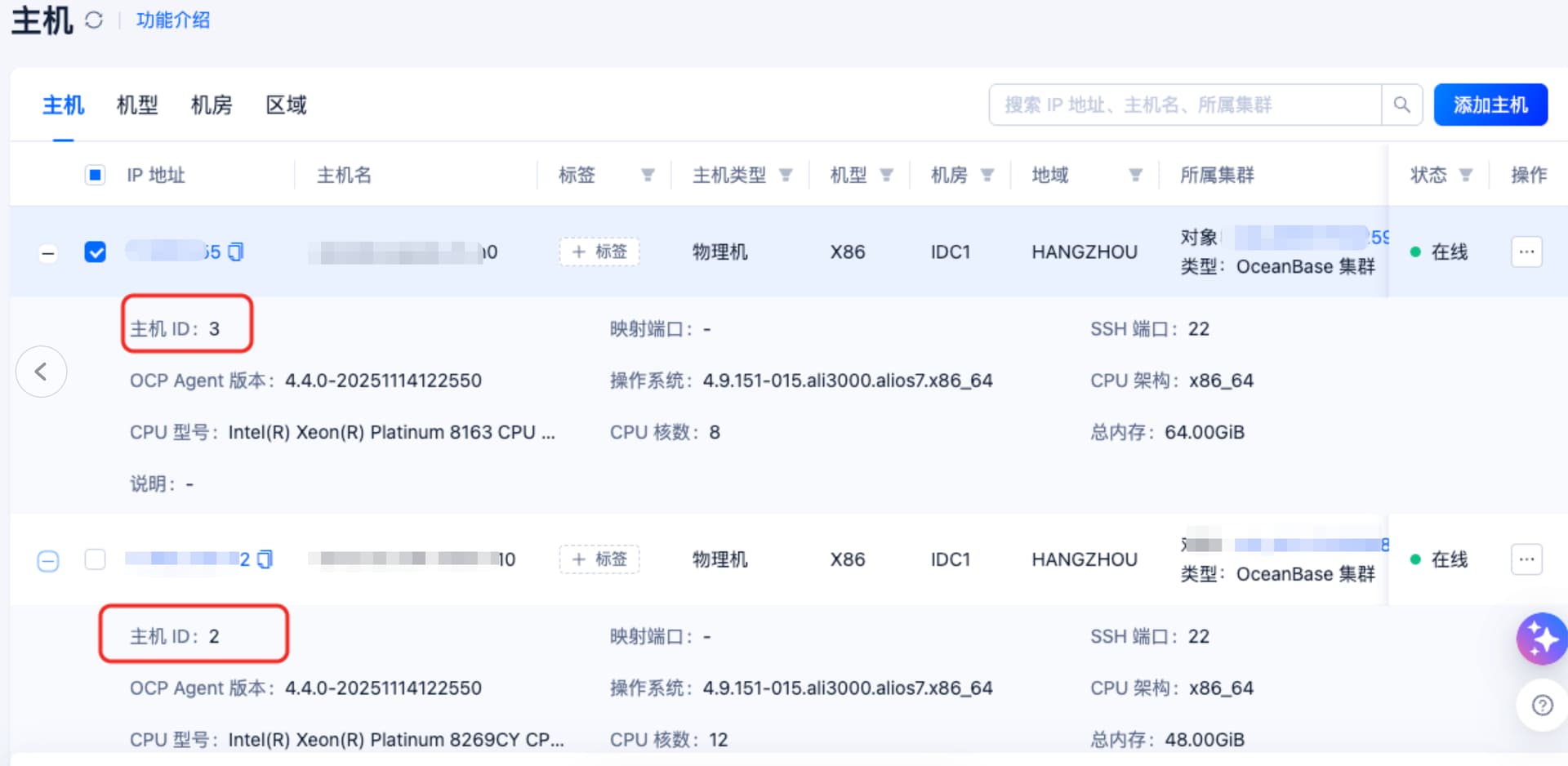Image resolution: width=1568 pixels, height=766 pixels.
Task: Toggle the select-all checkbox in header
Action: [96, 175]
